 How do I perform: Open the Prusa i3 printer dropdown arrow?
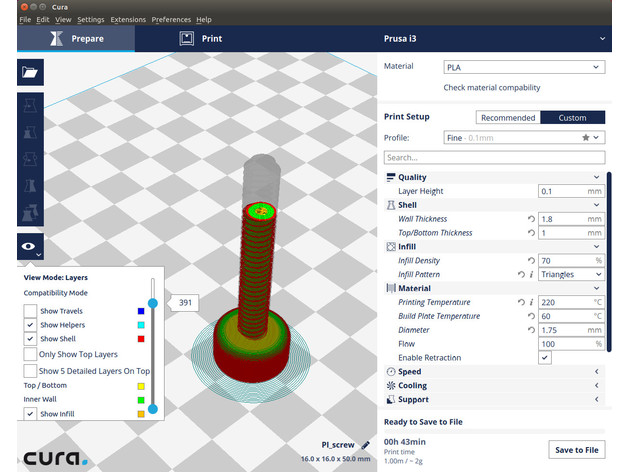[602, 38]
